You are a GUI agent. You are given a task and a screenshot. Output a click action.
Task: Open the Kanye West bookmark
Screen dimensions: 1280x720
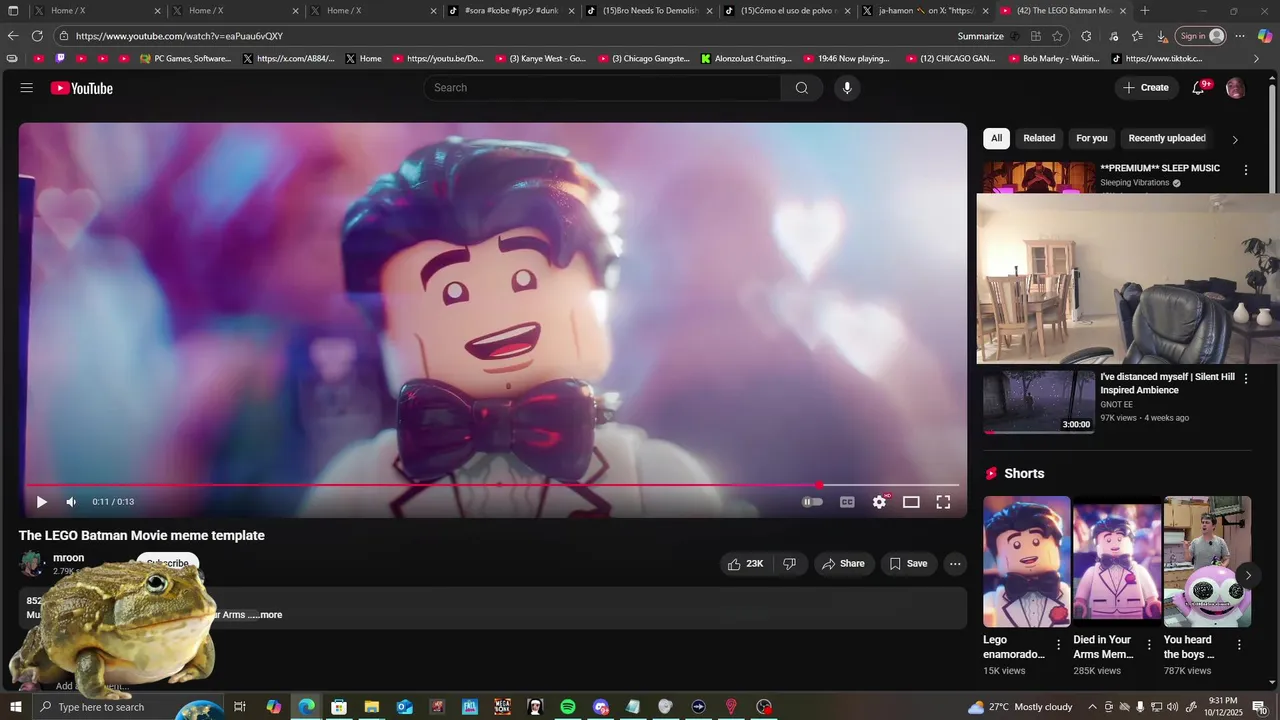(541, 59)
